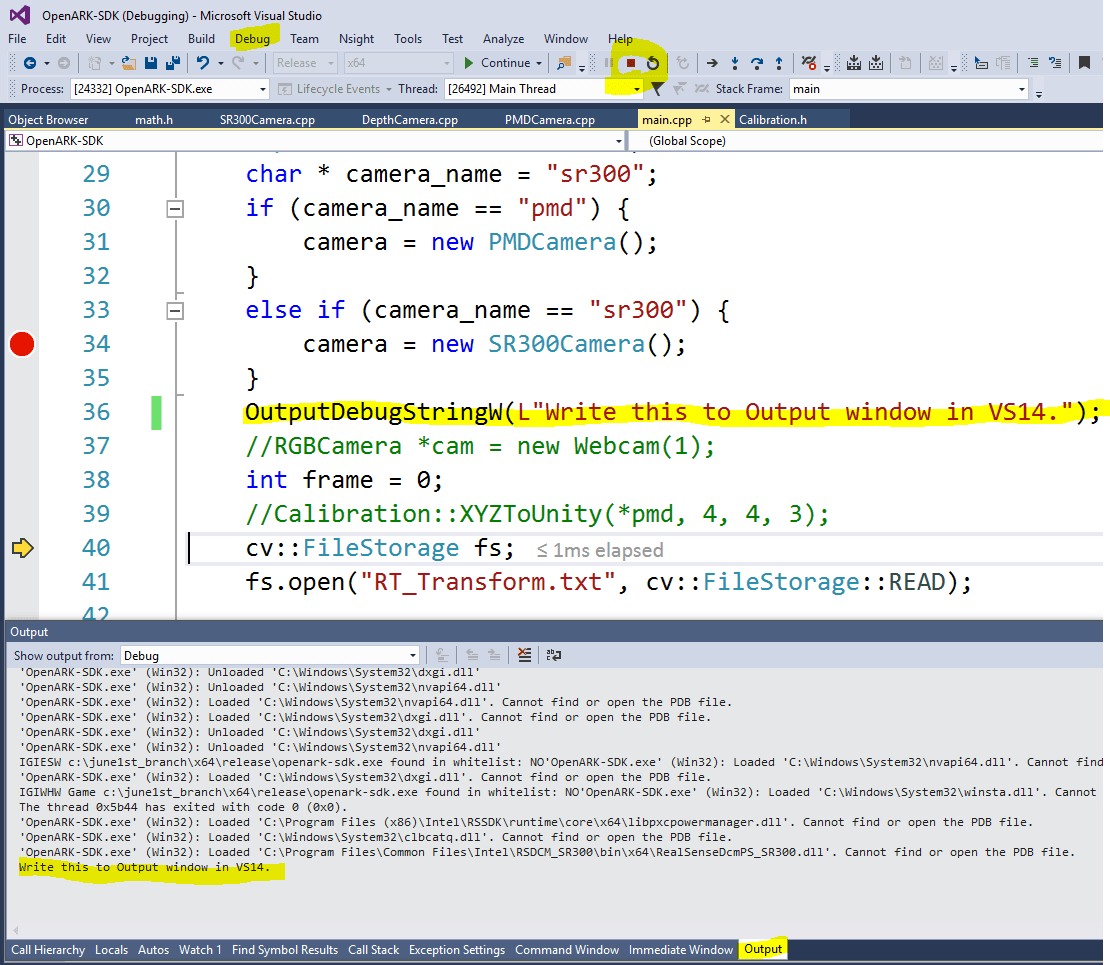This screenshot has width=1110, height=965.
Task: Expand the navigate-backward history dropdown arrow
Action: (x=47, y=63)
